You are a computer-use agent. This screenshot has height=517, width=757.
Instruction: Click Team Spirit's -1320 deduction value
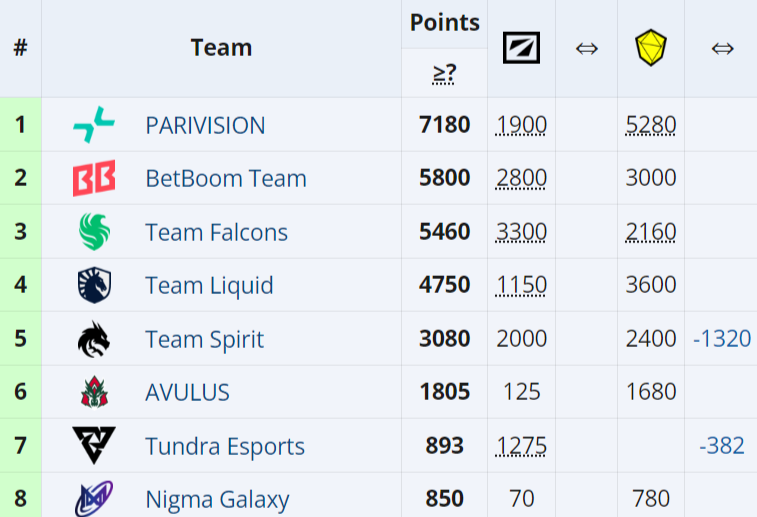722,339
